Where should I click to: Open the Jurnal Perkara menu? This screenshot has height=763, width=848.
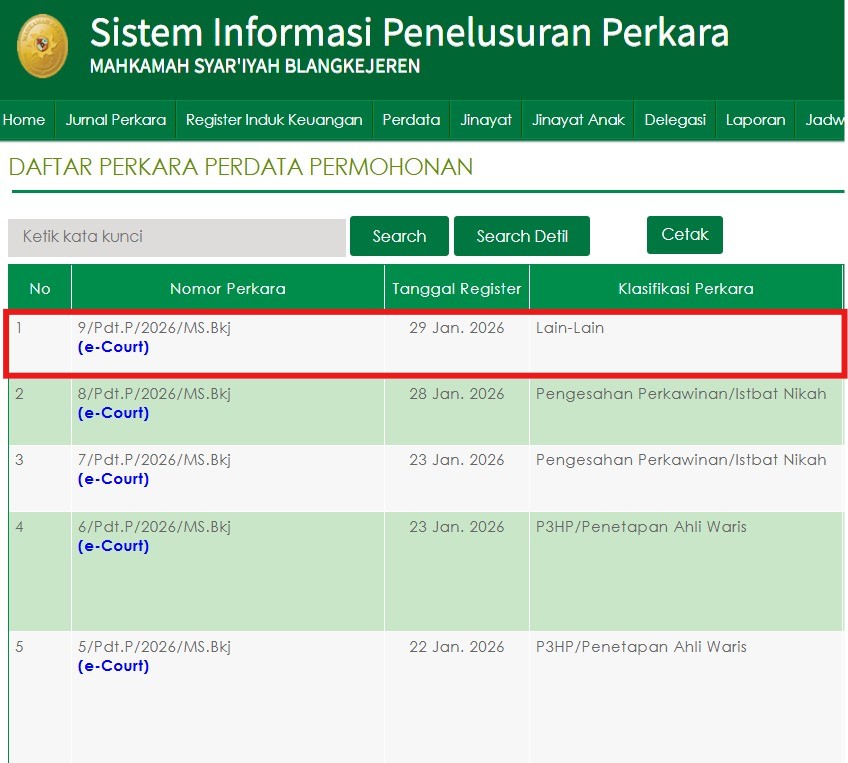tap(116, 120)
